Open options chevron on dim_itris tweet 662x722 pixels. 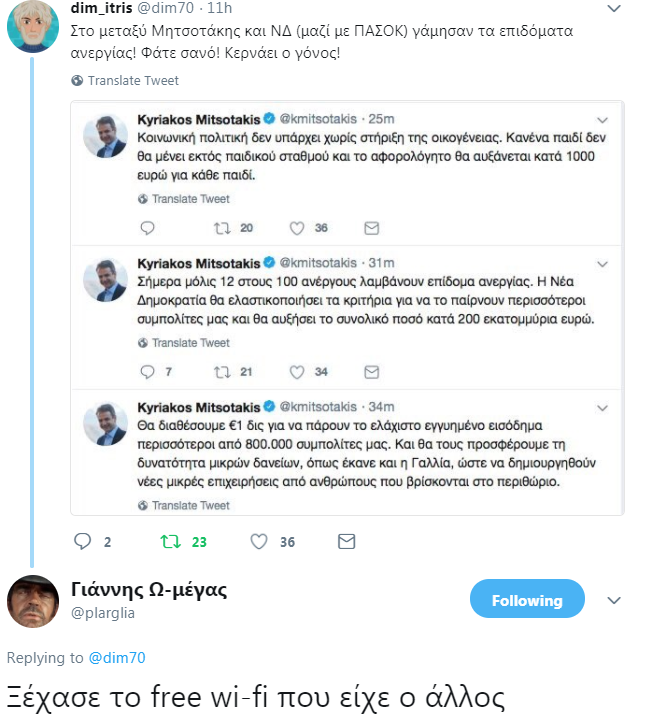click(x=614, y=8)
